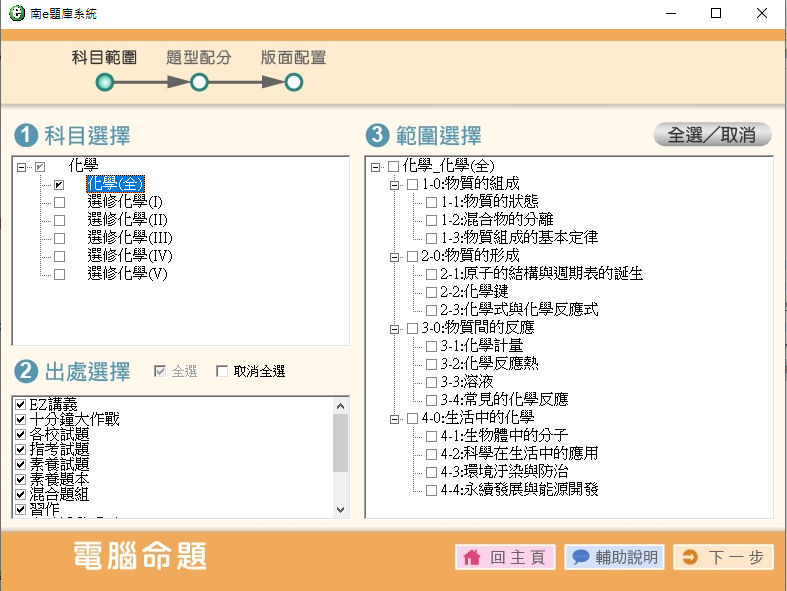Collapse the 1-0:物質的組成 chapter node

(x=394, y=184)
